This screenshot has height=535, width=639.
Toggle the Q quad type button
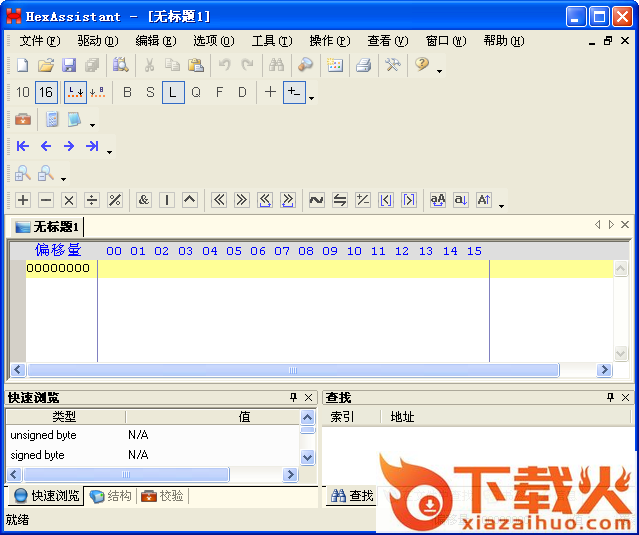pos(196,92)
